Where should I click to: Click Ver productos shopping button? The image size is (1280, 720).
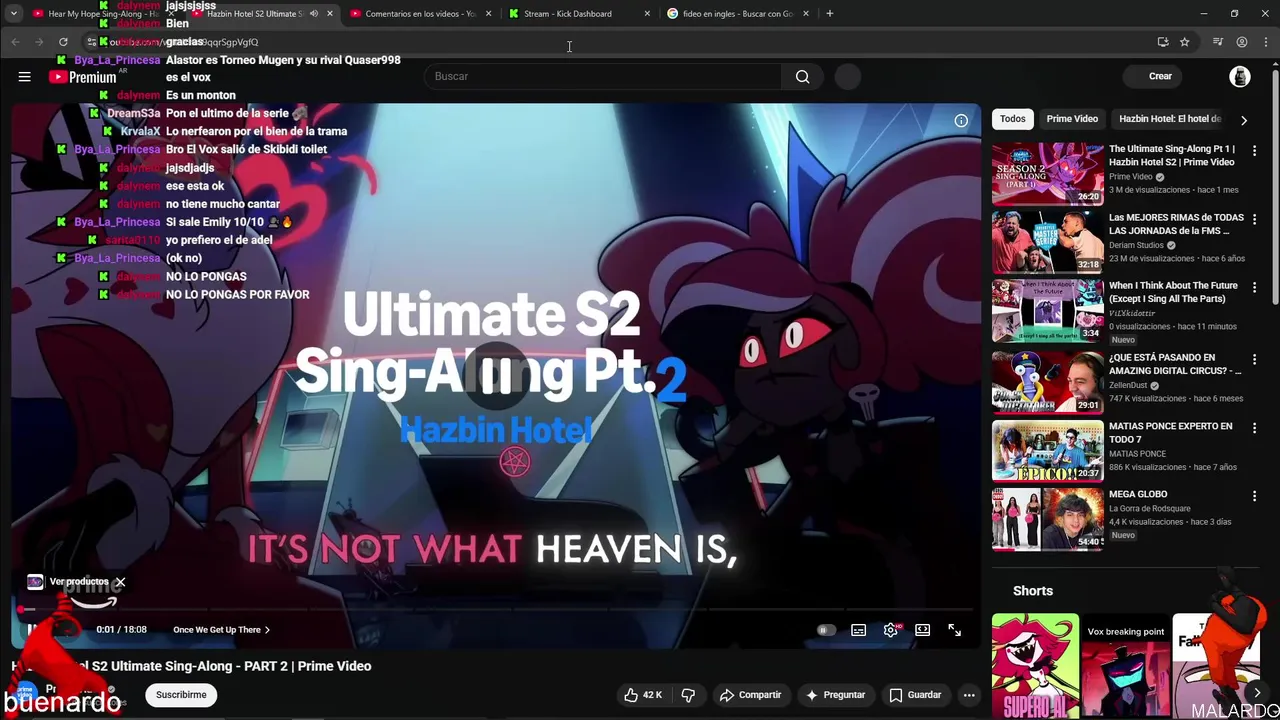click(78, 582)
